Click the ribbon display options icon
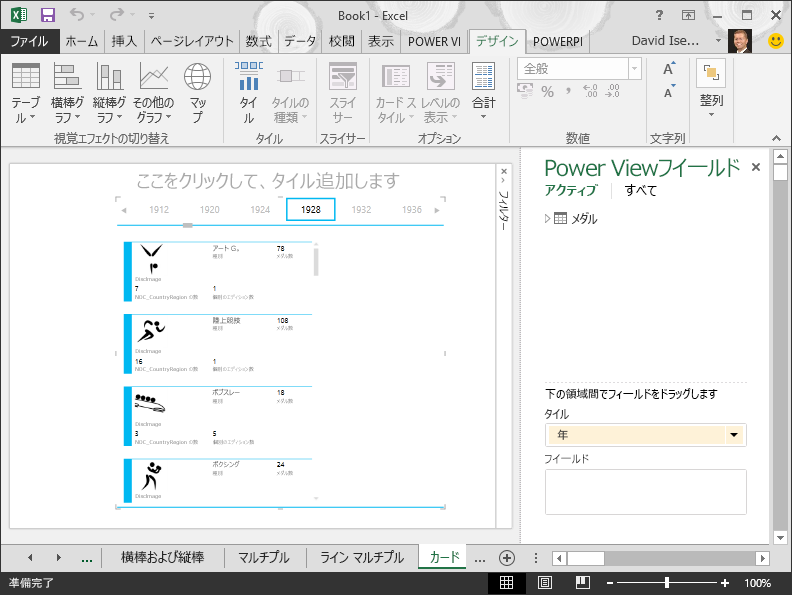This screenshot has width=792, height=595. (x=688, y=15)
